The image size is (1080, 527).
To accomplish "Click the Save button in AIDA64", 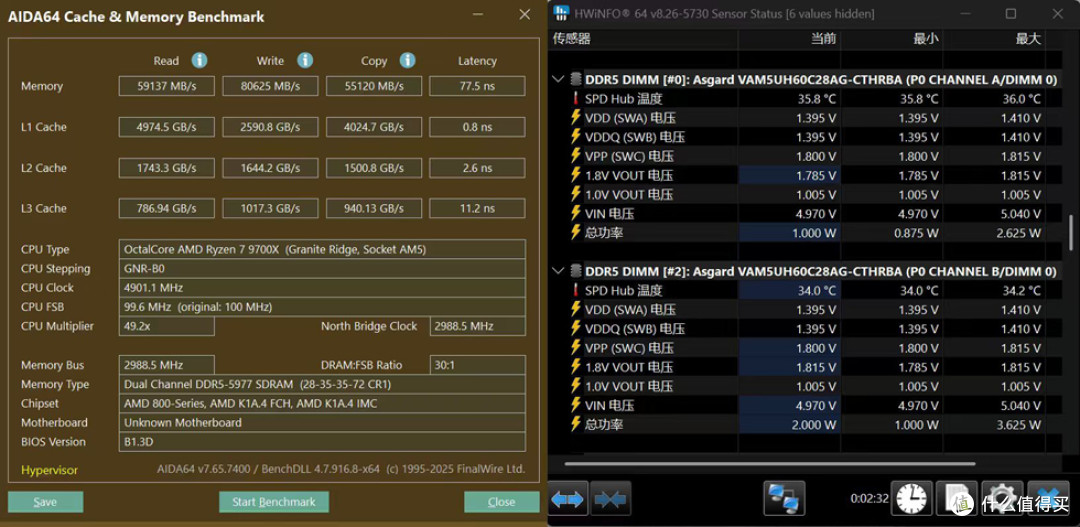I will tap(45, 502).
